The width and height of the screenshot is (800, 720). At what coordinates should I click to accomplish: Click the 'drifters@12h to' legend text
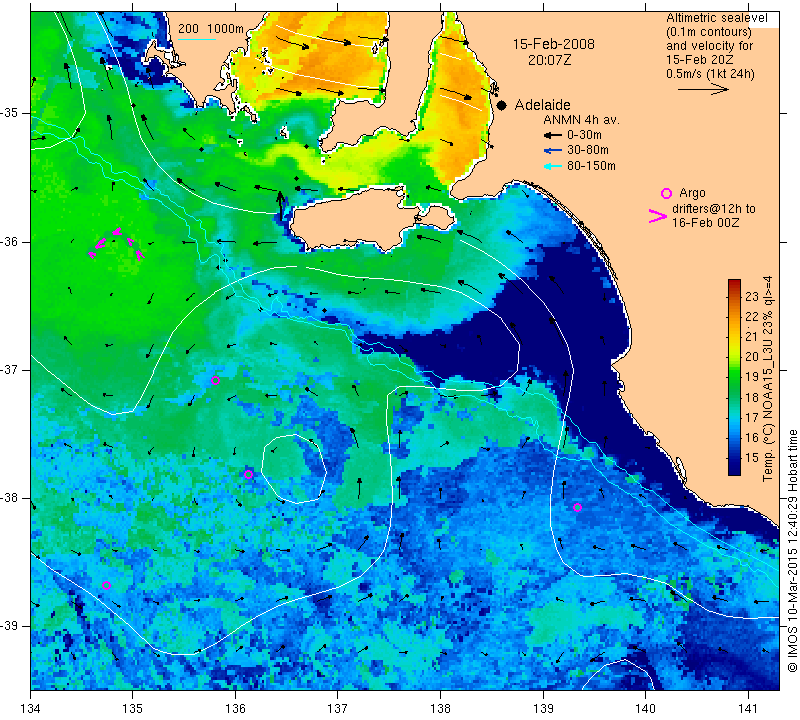(x=714, y=209)
